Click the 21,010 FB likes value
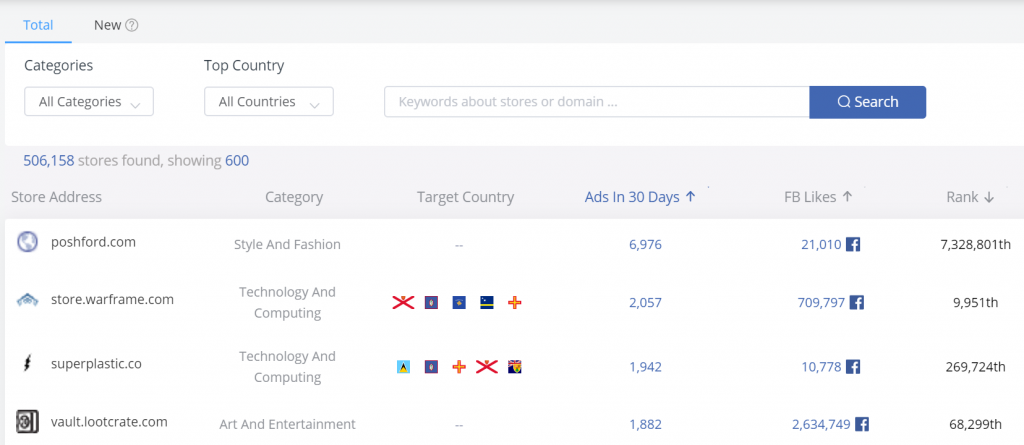 [x=822, y=244]
